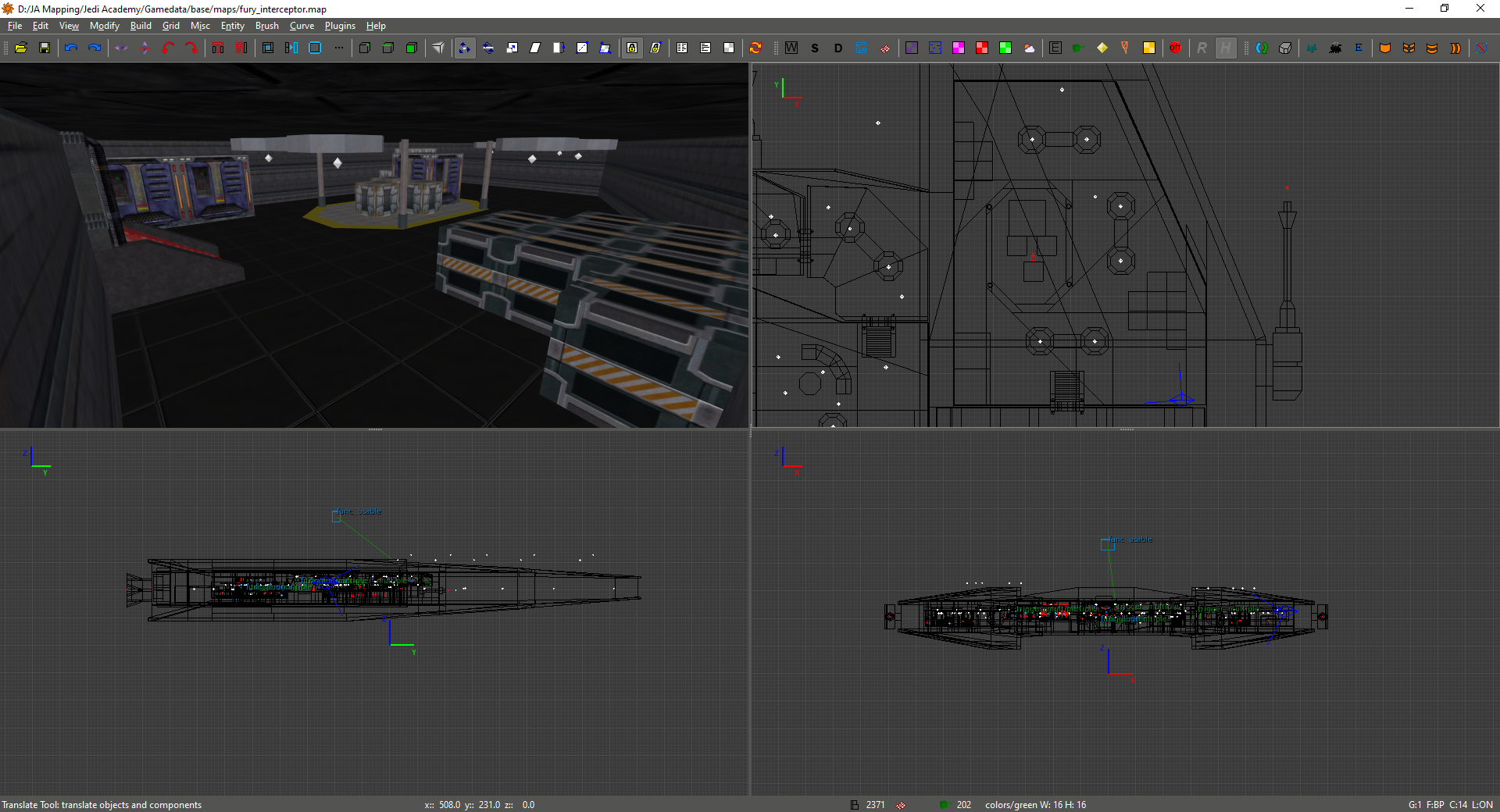This screenshot has height=812, width=1500.
Task: Click the W toolbar button
Action: coord(791,48)
